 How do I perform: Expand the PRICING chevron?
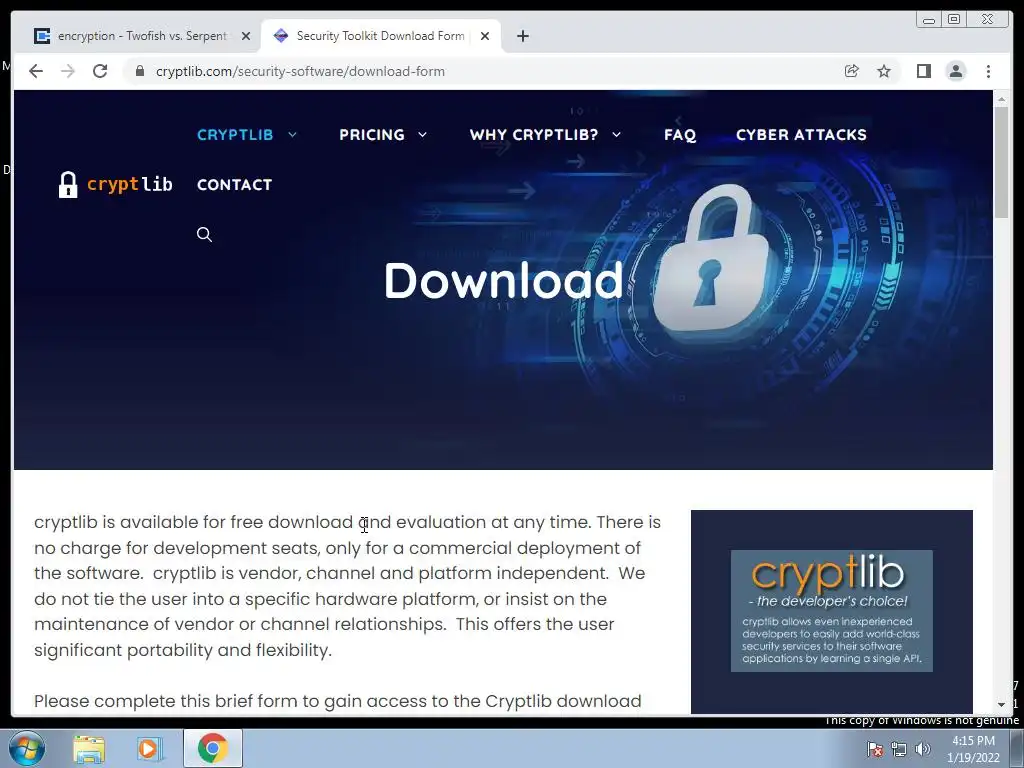tap(423, 135)
